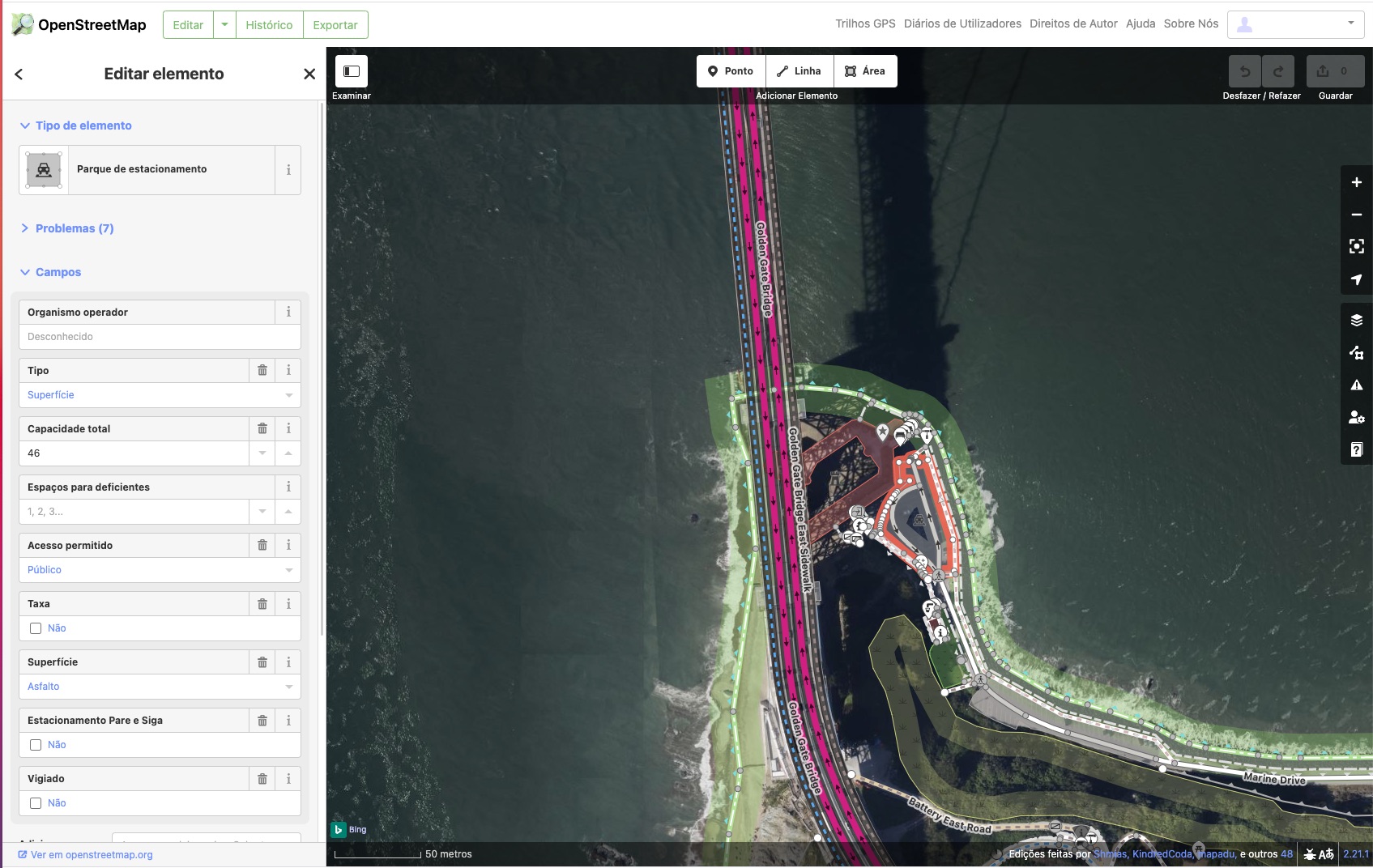Expand the Problemas (7) section
The height and width of the screenshot is (868, 1373).
click(x=67, y=228)
